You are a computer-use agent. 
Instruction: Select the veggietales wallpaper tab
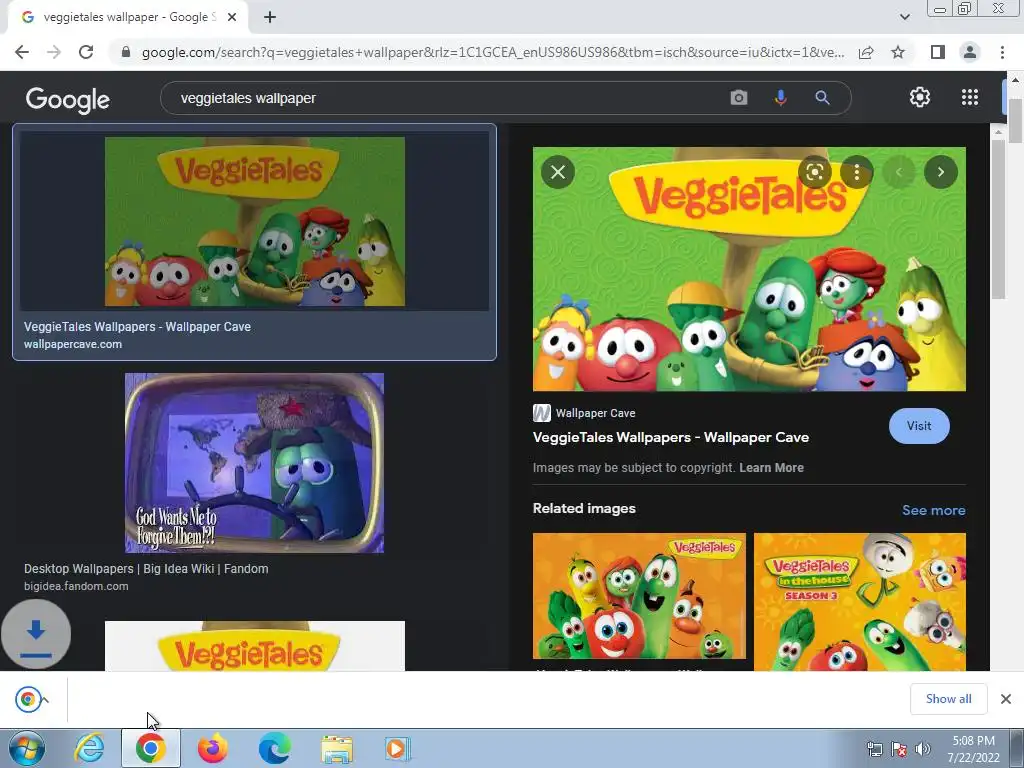(128, 18)
